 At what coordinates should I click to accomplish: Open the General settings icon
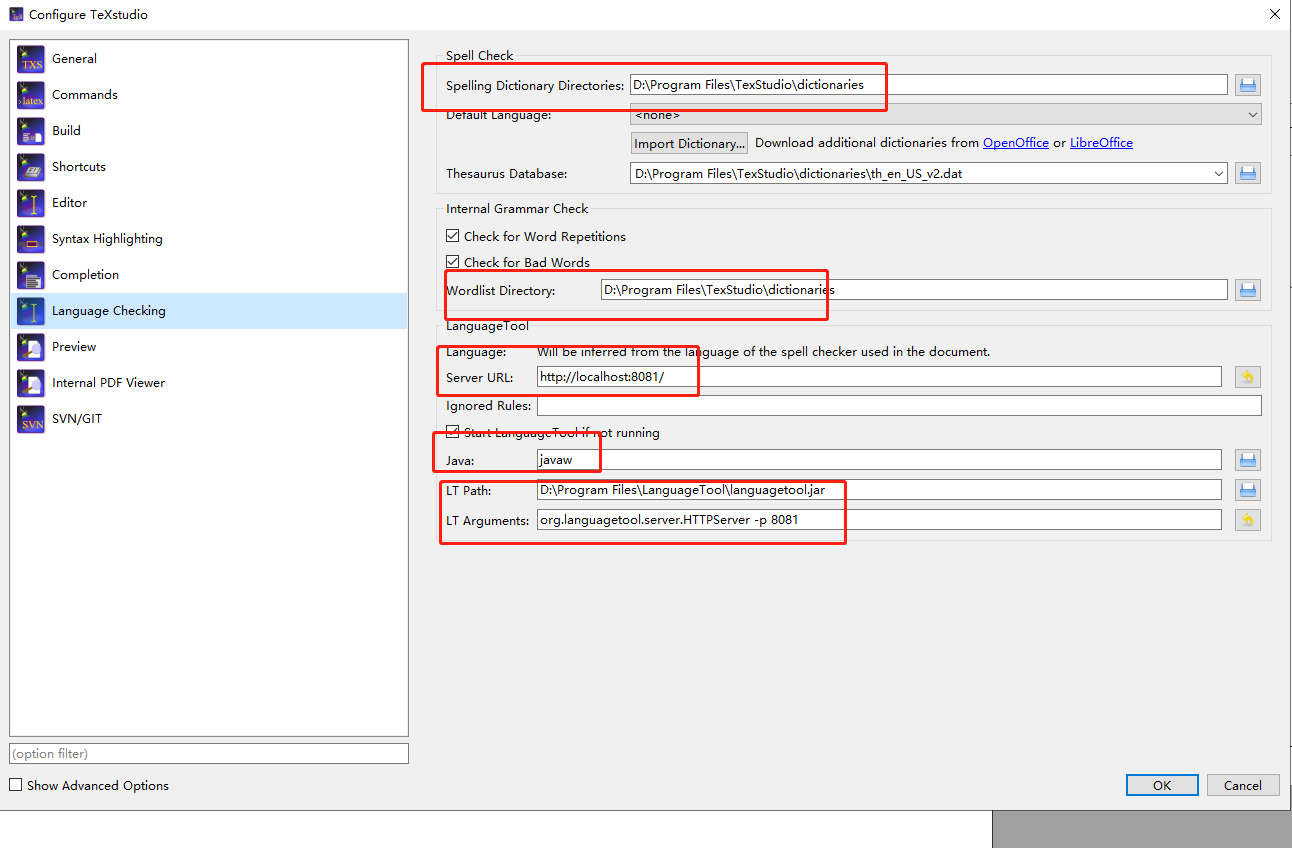[31, 59]
